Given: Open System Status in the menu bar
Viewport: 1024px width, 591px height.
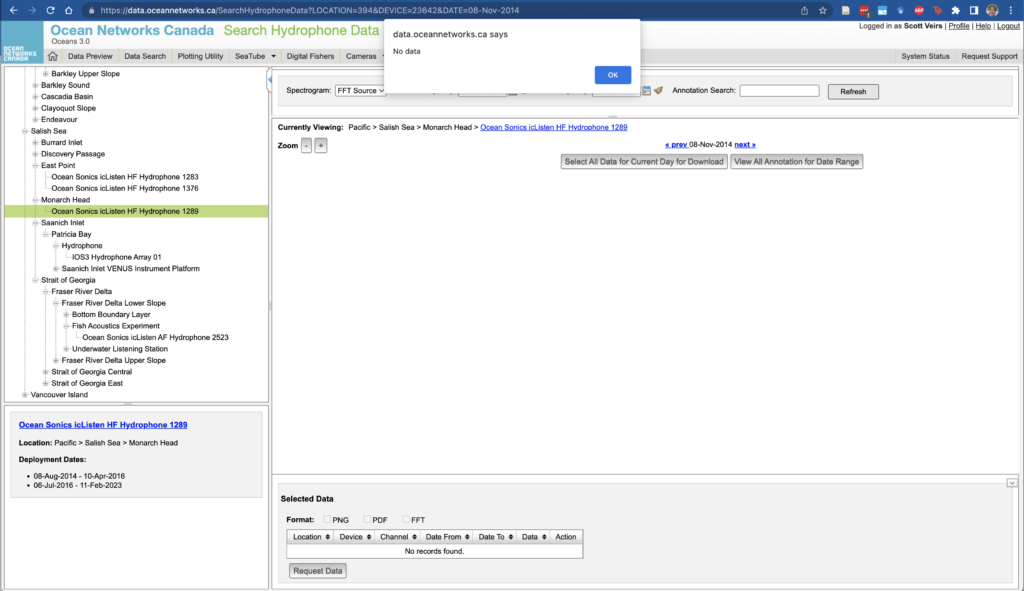Looking at the screenshot, I should pyautogui.click(x=925, y=56).
